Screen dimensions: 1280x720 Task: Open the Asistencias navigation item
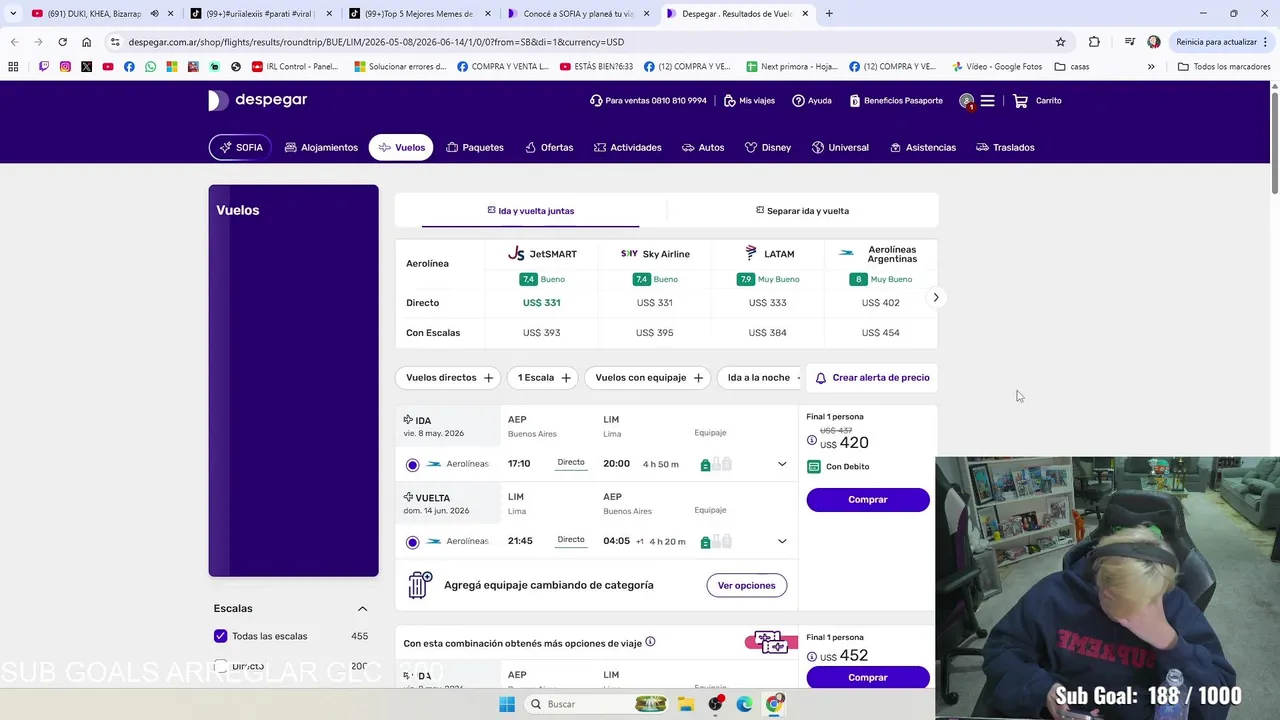pos(922,147)
